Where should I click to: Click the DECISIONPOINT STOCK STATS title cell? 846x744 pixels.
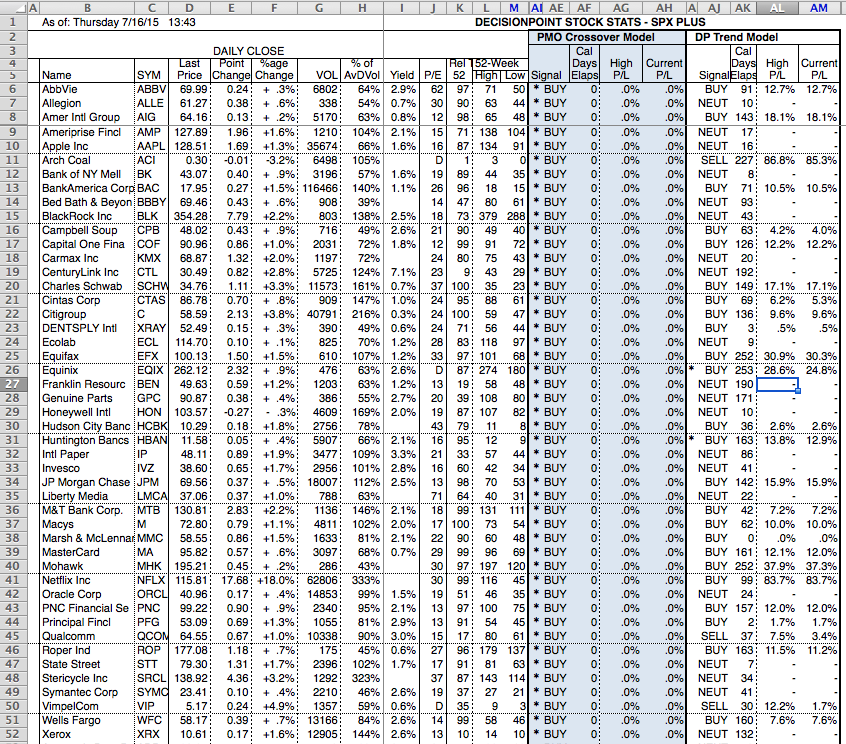589,21
